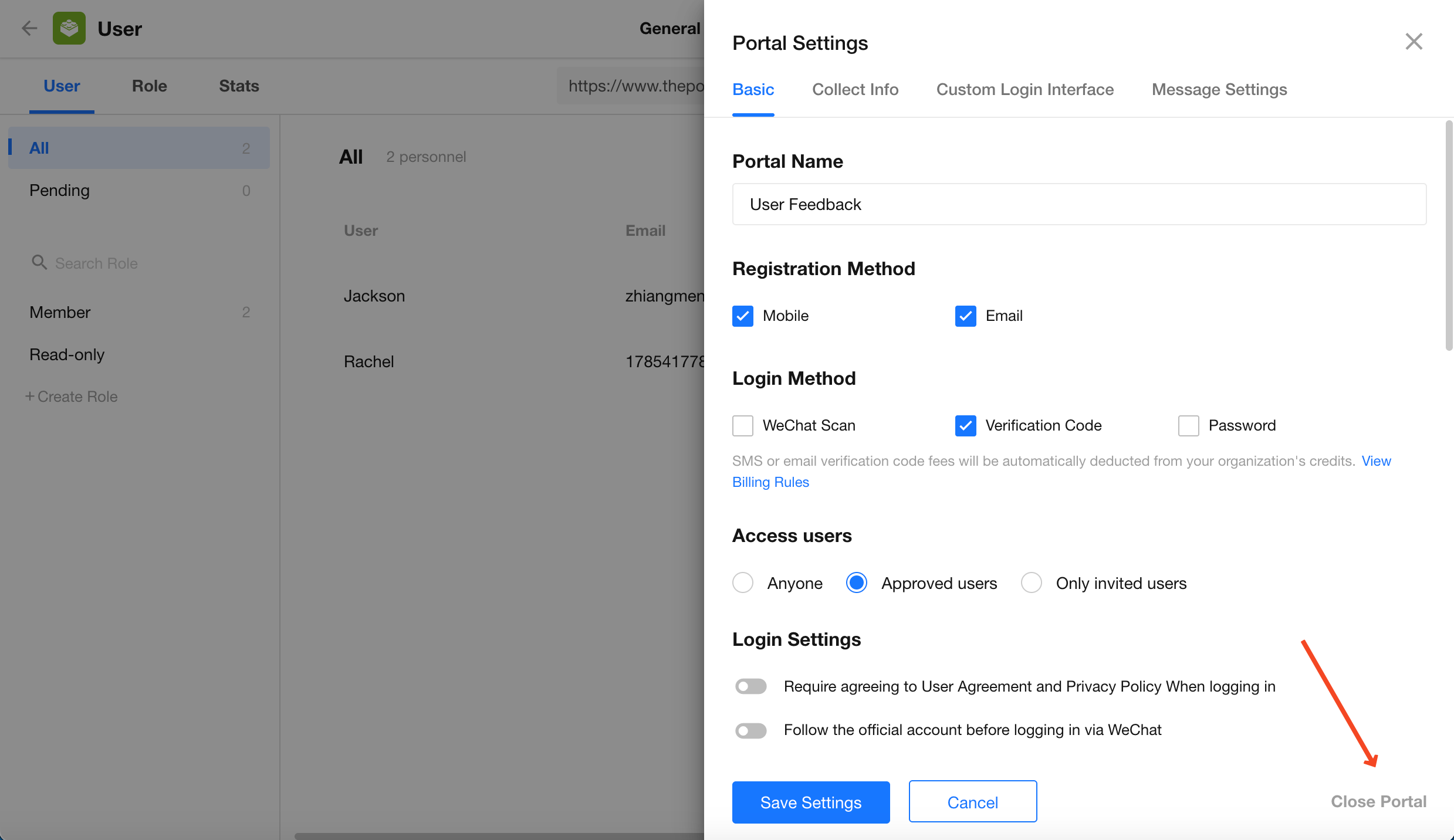Image resolution: width=1454 pixels, height=840 pixels.
Task: Click the panel's vertical scrollbar
Action: pos(1449,235)
